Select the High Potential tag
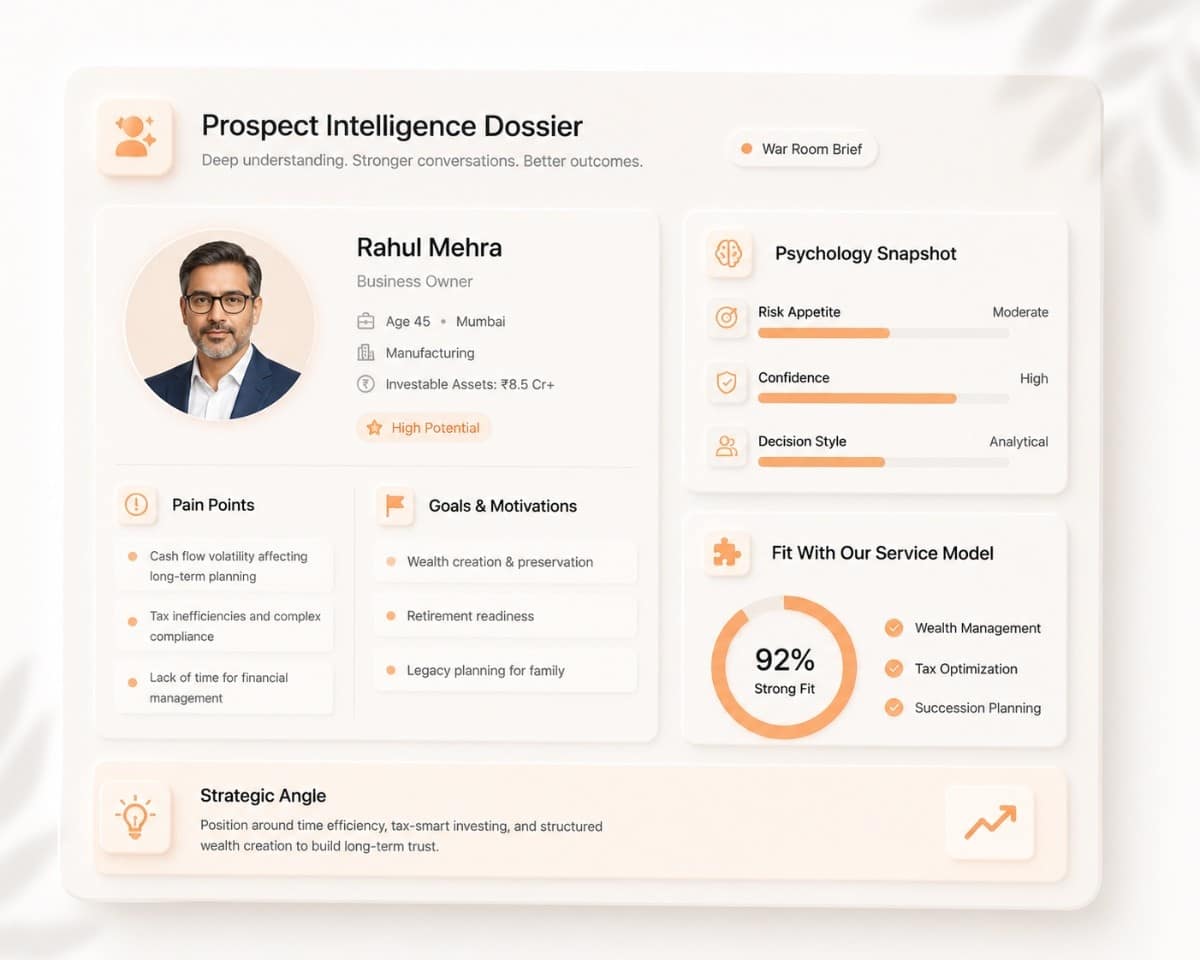 point(424,428)
